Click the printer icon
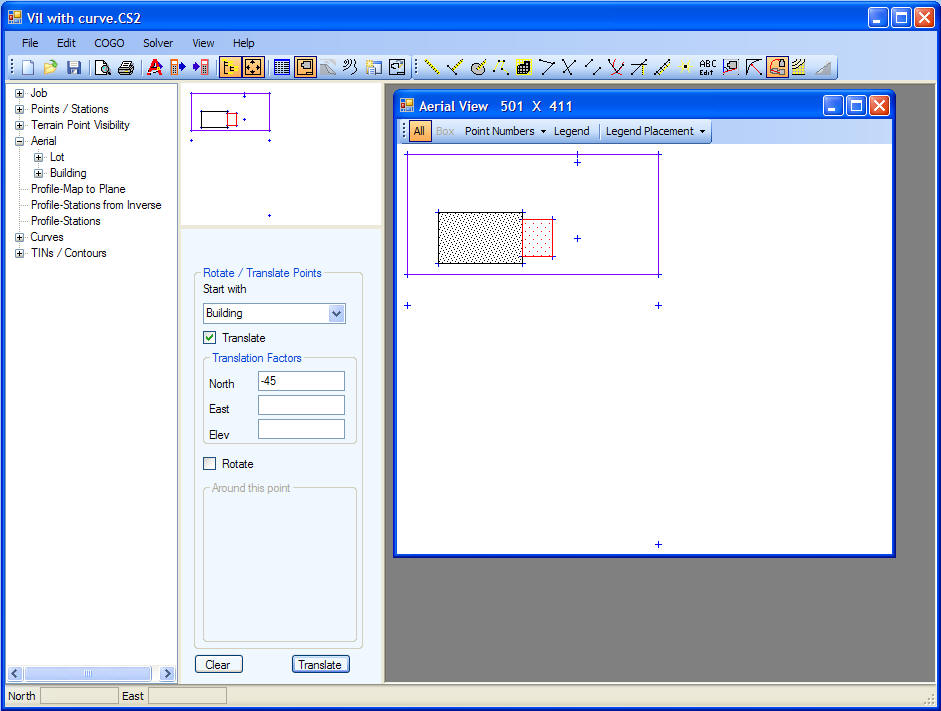 click(x=126, y=68)
